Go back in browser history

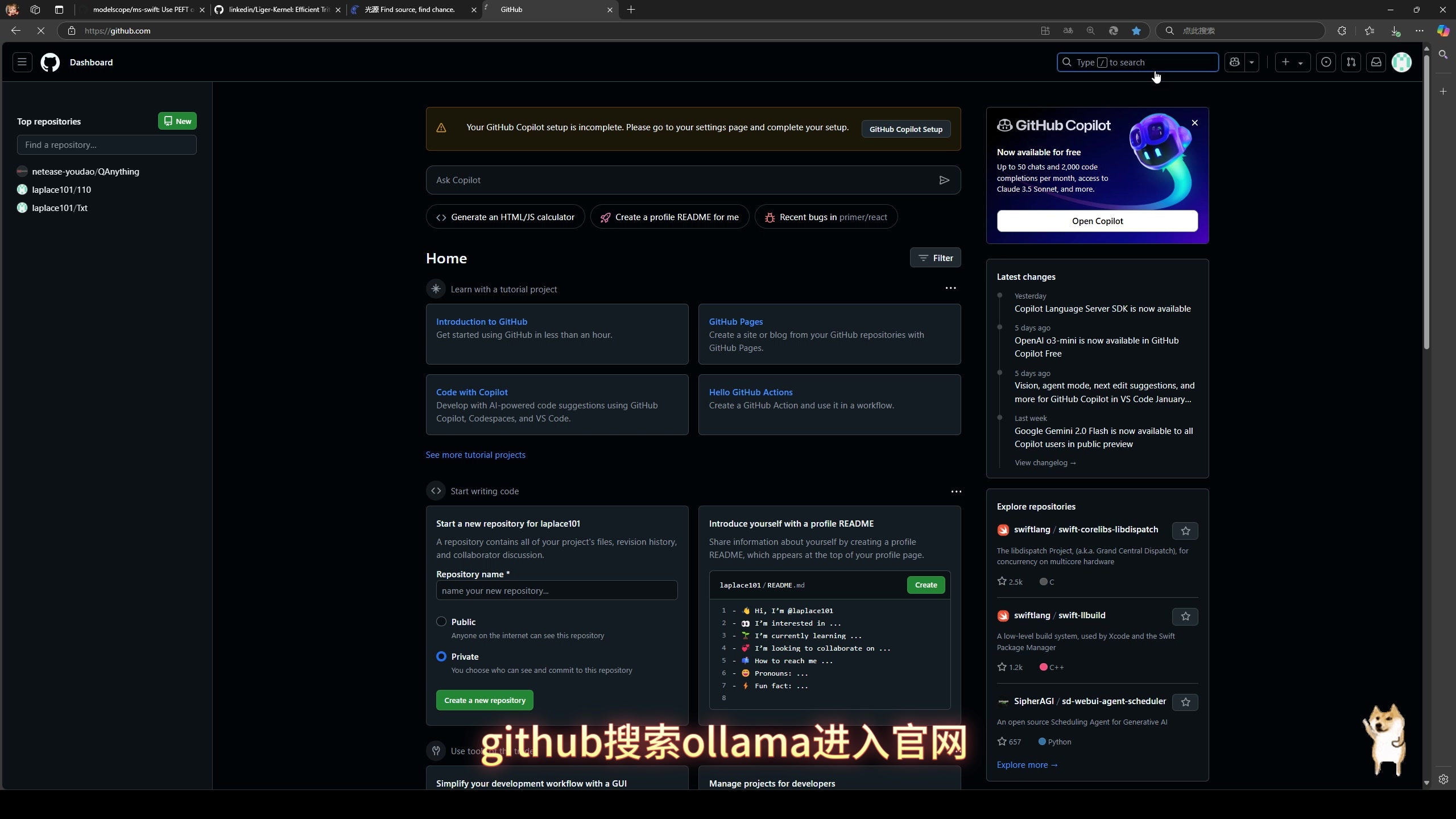click(x=16, y=31)
